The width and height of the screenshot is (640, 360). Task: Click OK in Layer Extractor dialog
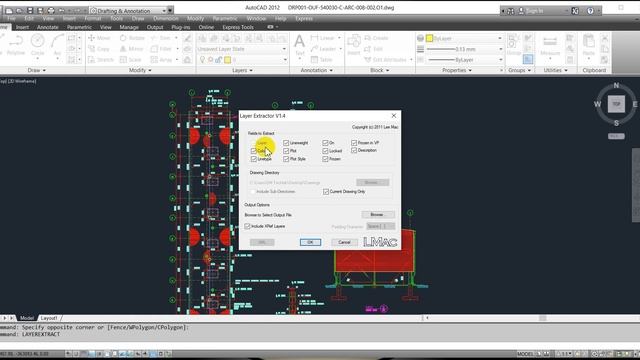point(310,242)
